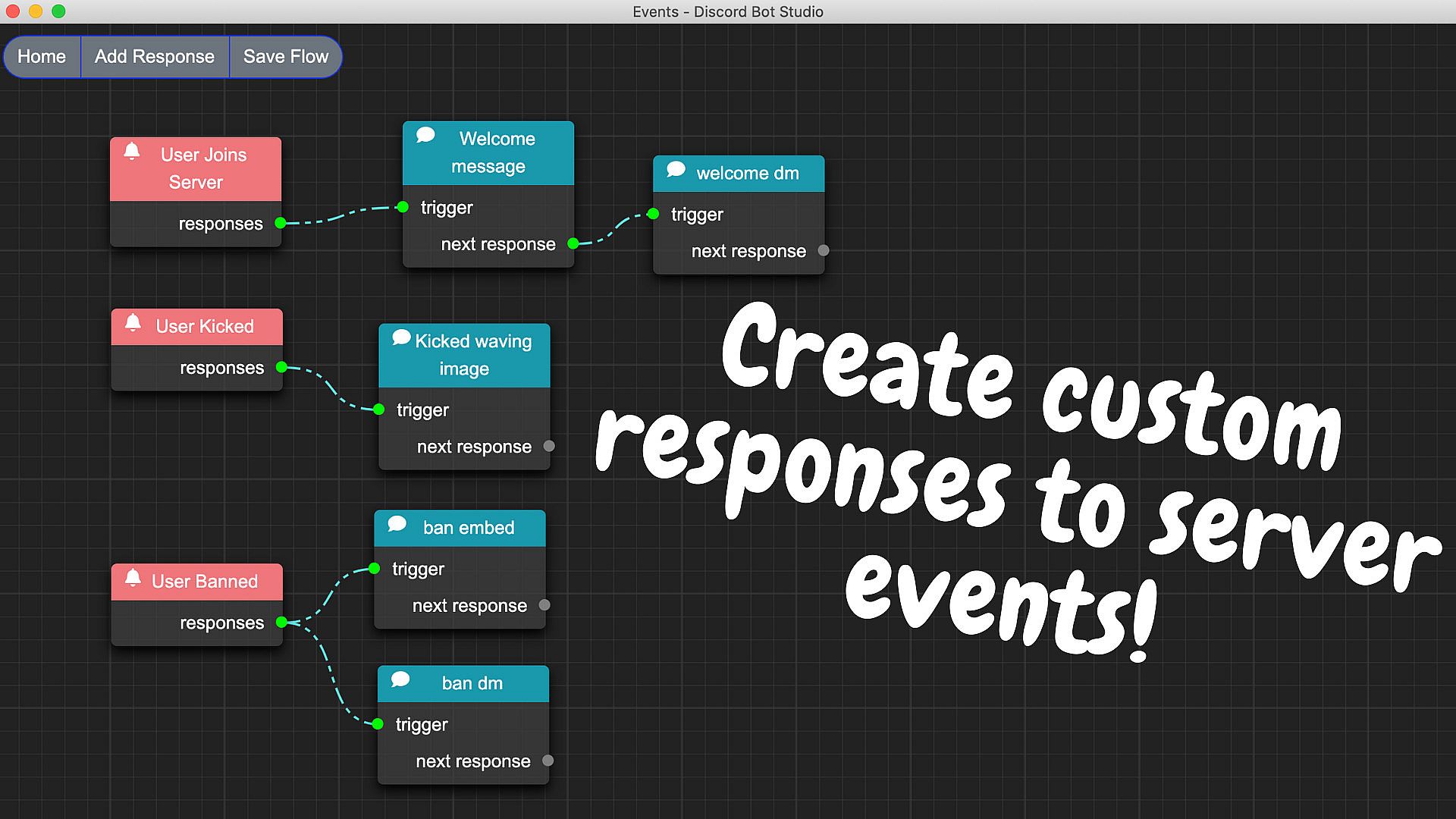Click speech bubble icon on Welcome message node
The image size is (1456, 819).
(x=425, y=135)
